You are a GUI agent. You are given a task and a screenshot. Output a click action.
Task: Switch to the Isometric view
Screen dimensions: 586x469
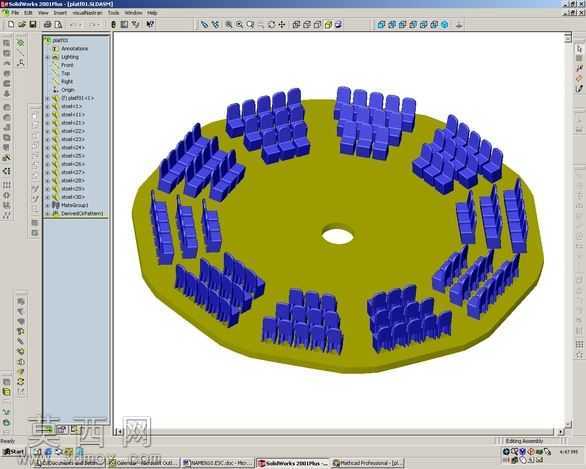coord(444,25)
